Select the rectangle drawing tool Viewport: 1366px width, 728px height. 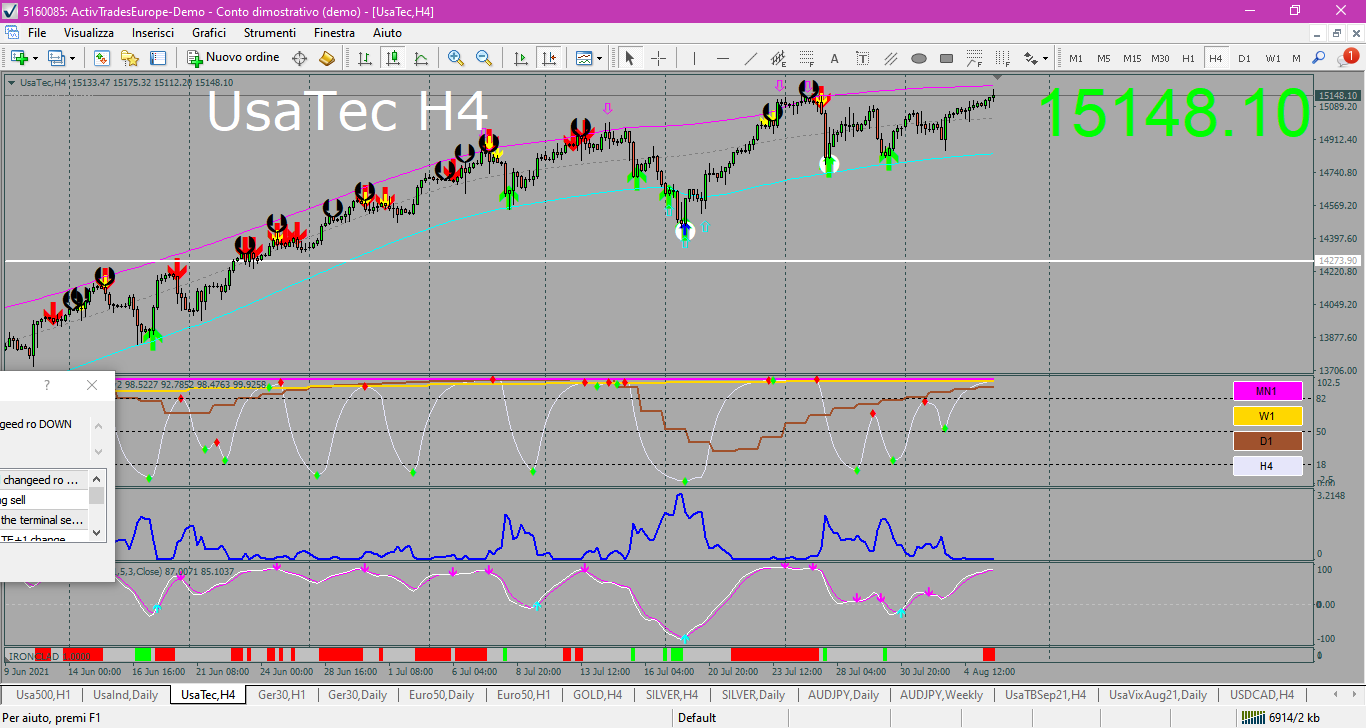click(x=947, y=58)
